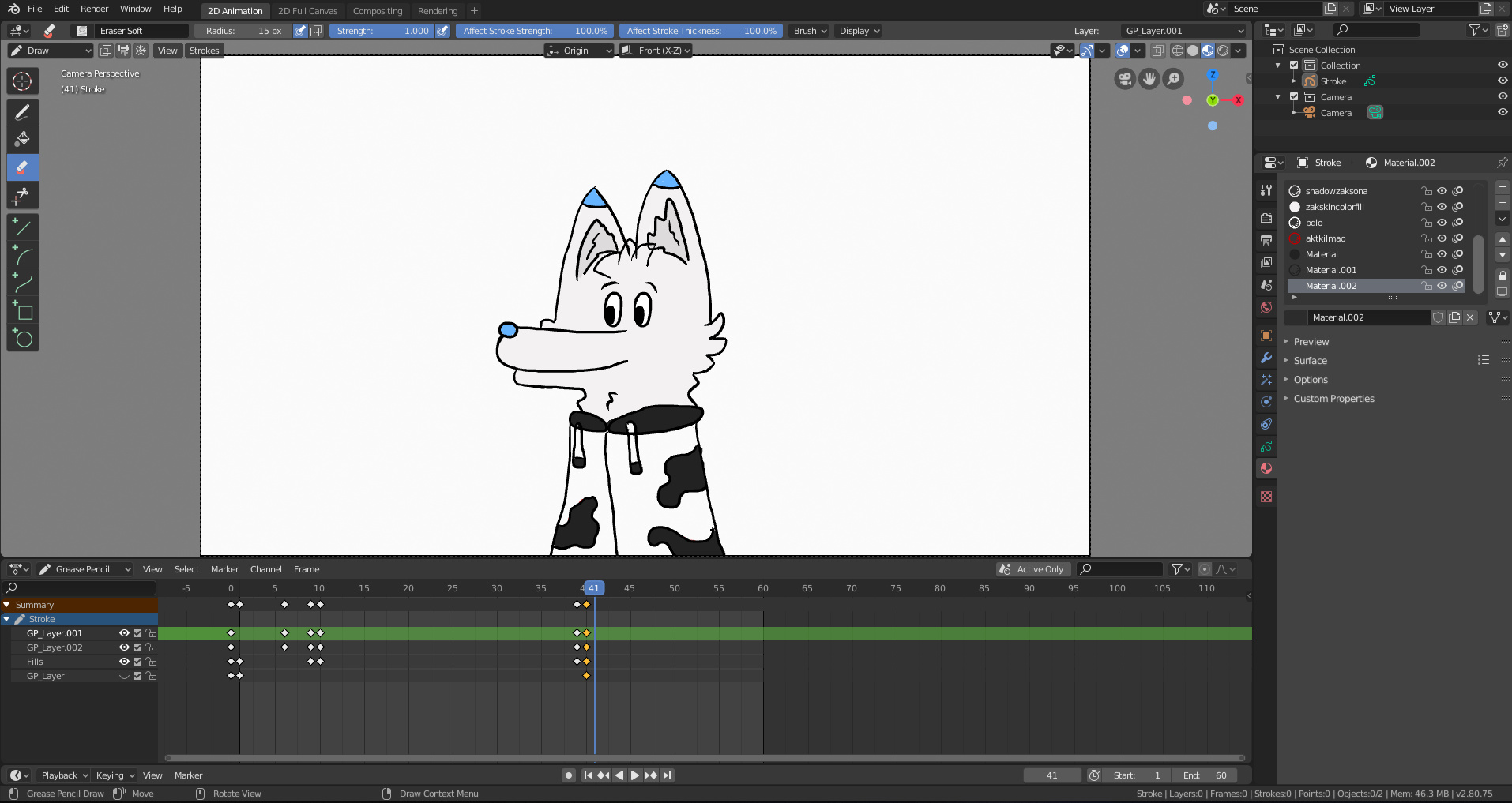Click the End frame field

coord(1205,775)
